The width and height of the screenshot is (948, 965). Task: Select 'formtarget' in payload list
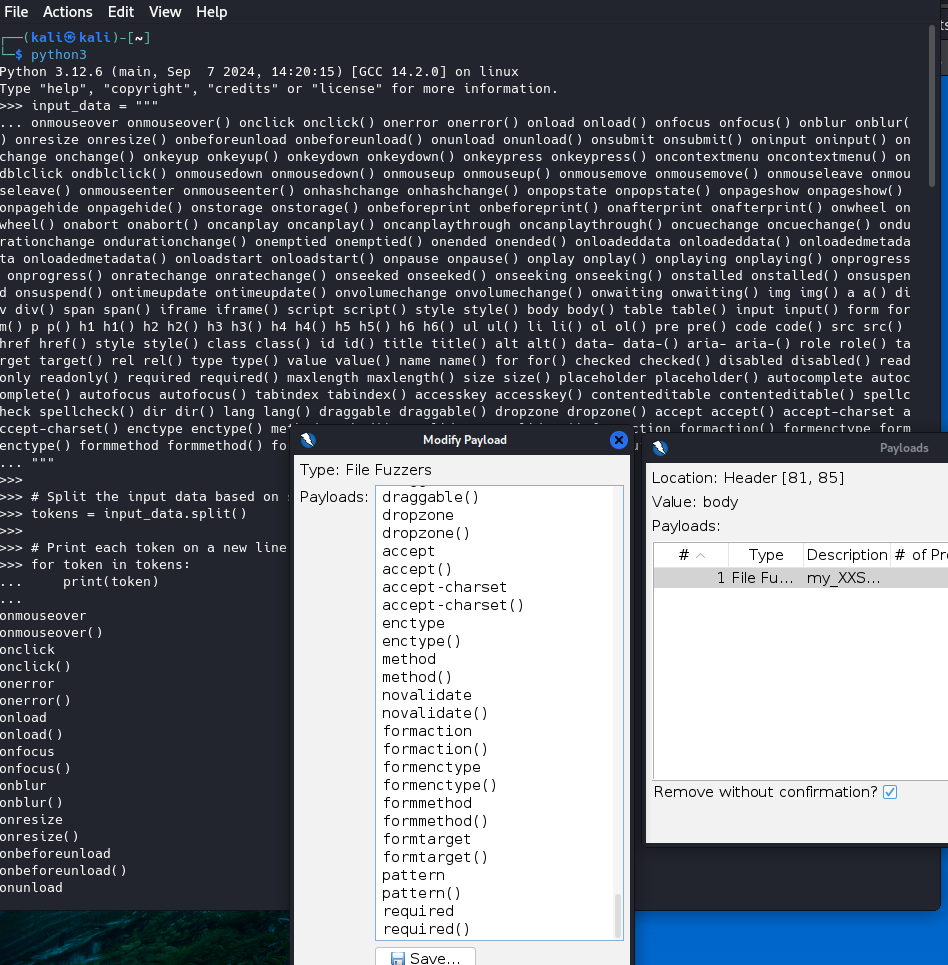click(427, 839)
